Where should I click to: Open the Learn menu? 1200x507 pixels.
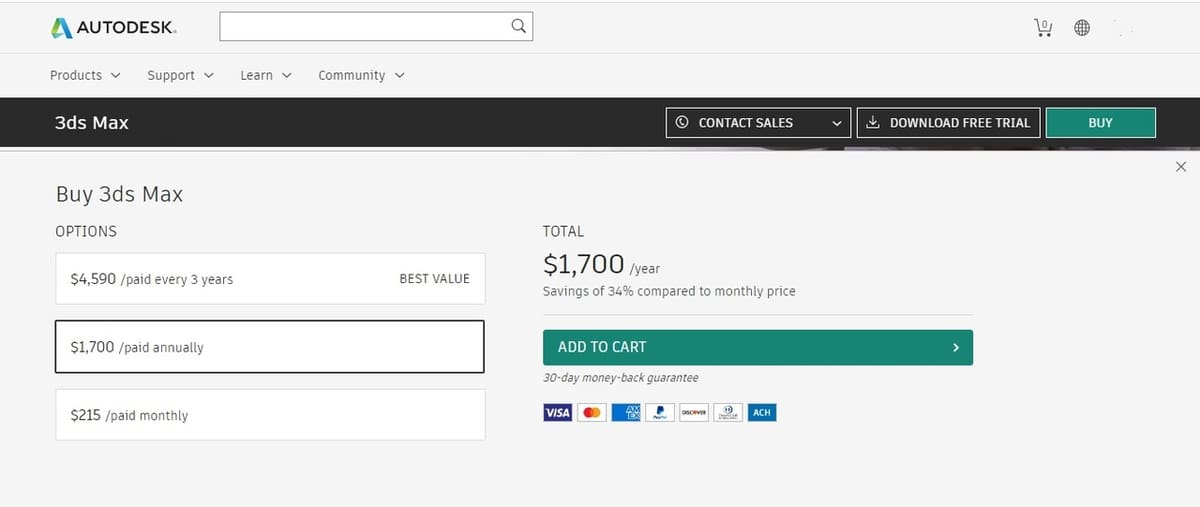point(266,75)
